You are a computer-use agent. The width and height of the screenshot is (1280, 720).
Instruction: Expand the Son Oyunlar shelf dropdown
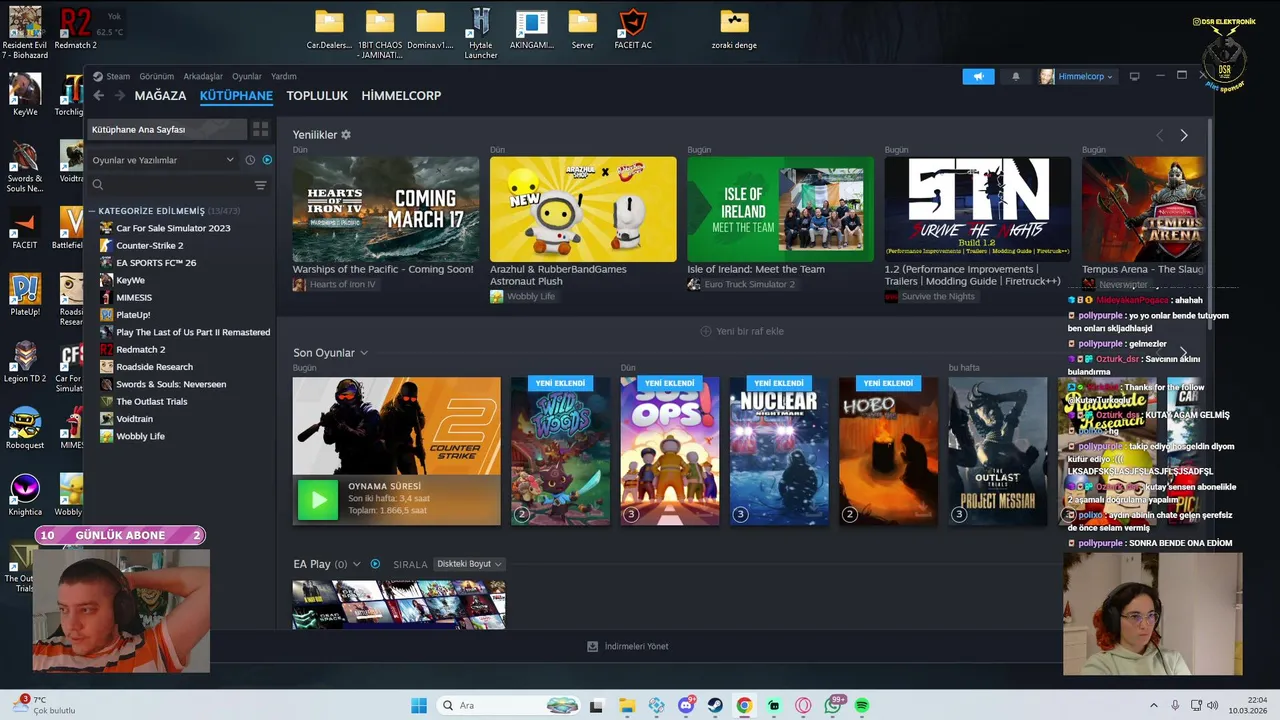pyautogui.click(x=364, y=353)
